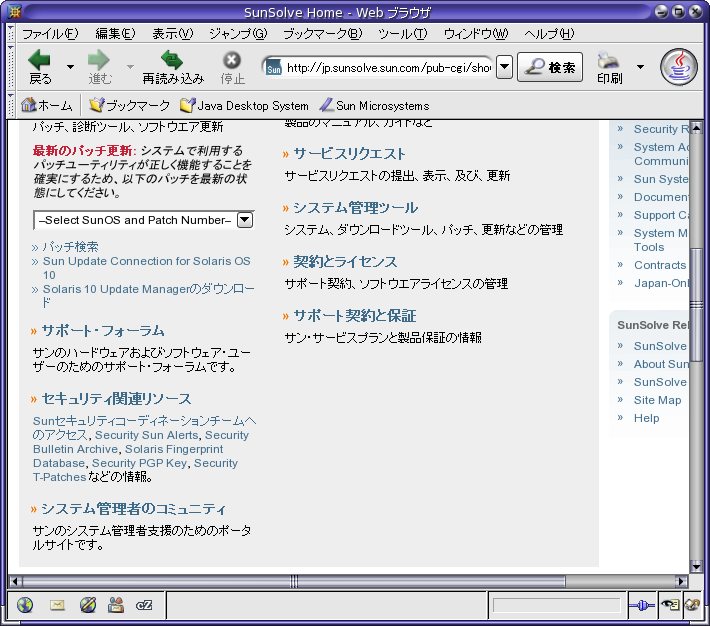
Task: Open the Forward button history dropdown arrow
Action: pyautogui.click(x=130, y=67)
